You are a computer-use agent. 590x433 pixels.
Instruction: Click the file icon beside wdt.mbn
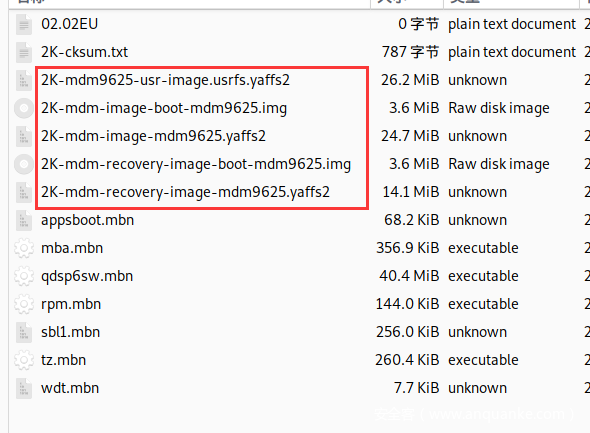24,388
